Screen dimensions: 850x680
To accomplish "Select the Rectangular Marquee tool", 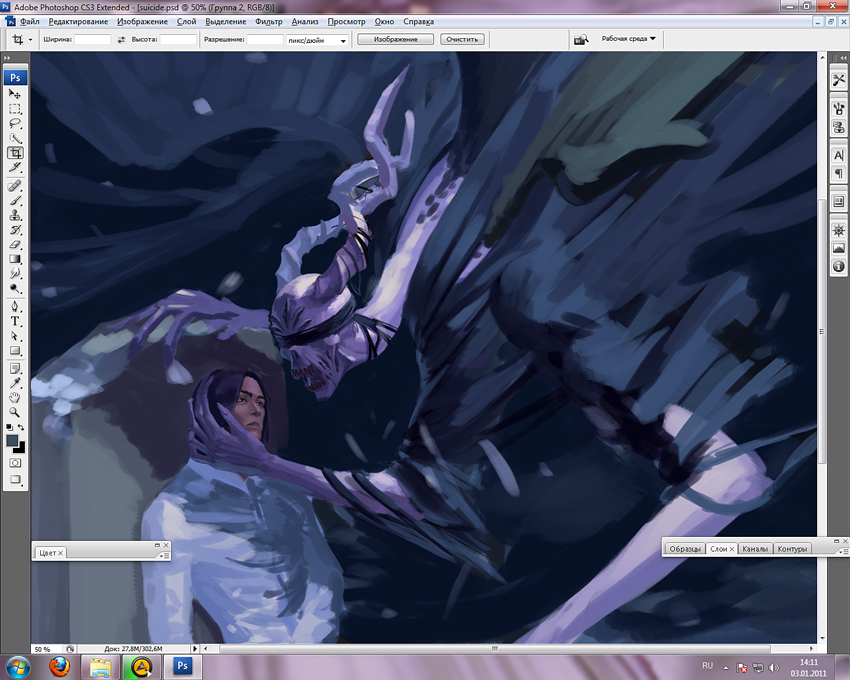I will [15, 109].
